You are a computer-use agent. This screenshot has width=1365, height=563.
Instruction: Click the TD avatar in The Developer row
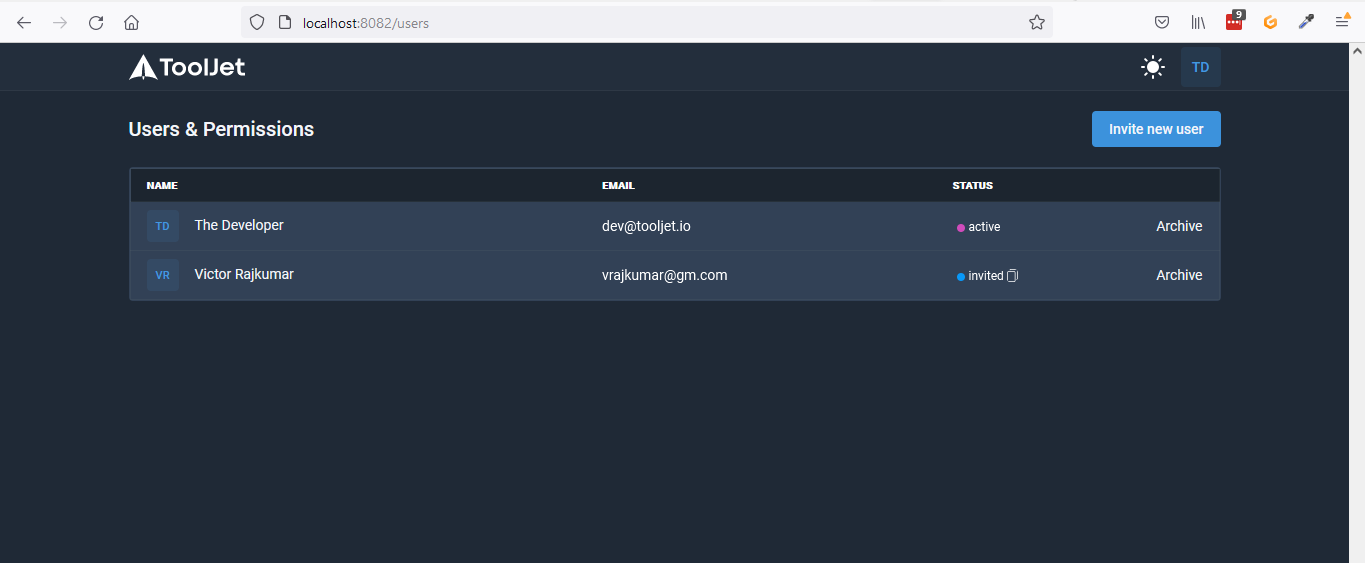click(163, 226)
